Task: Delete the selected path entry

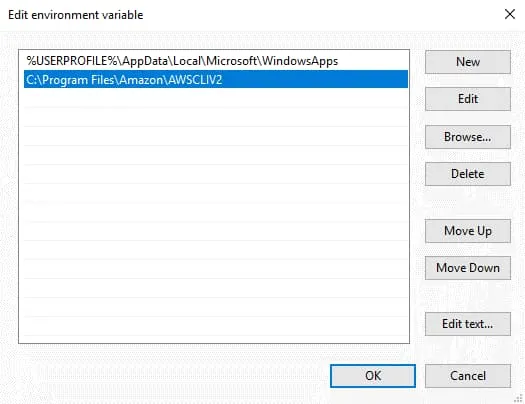Action: pyautogui.click(x=468, y=174)
